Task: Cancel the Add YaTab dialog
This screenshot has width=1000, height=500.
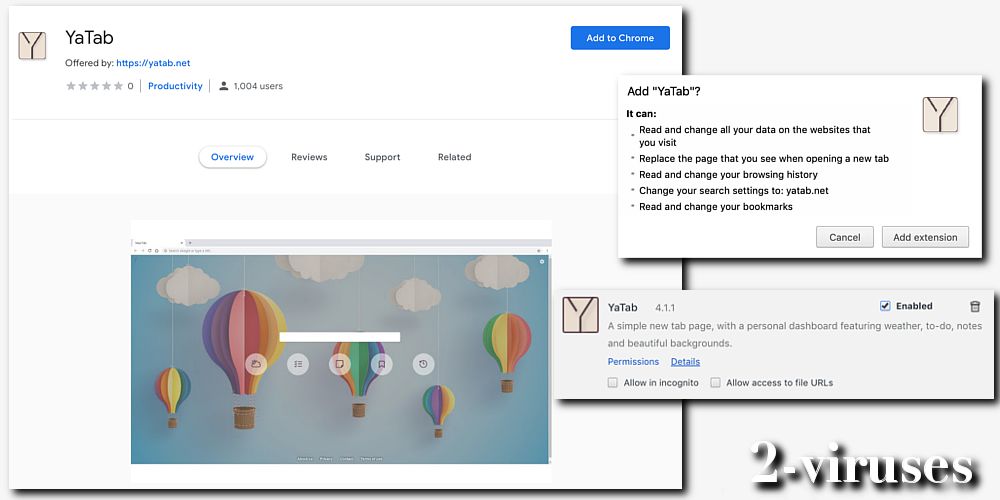Action: [x=844, y=237]
